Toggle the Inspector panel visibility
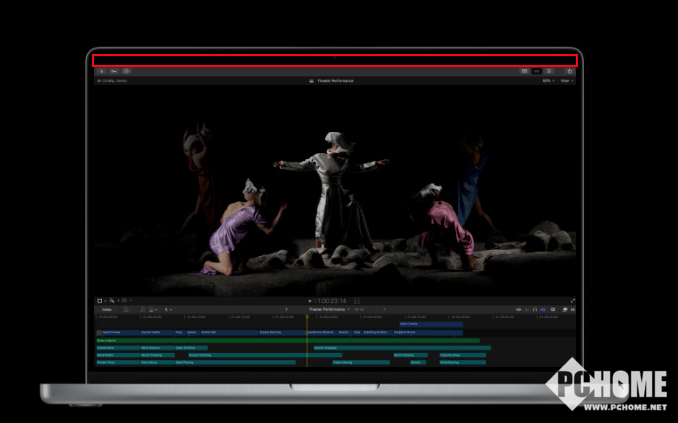678x423 pixels. pos(548,71)
